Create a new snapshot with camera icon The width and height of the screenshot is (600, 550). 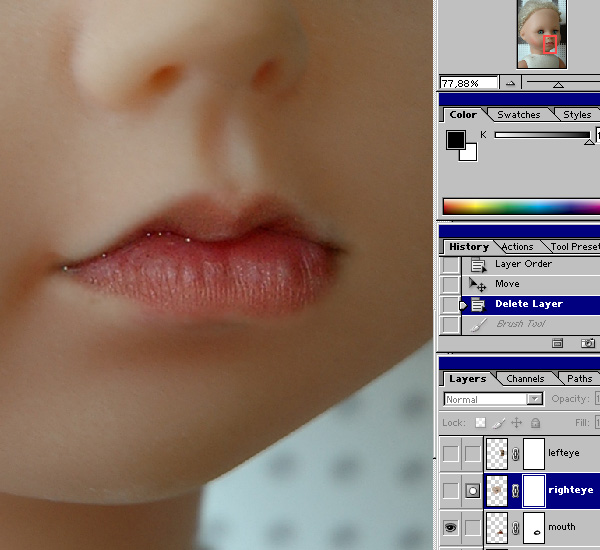[x=588, y=343]
